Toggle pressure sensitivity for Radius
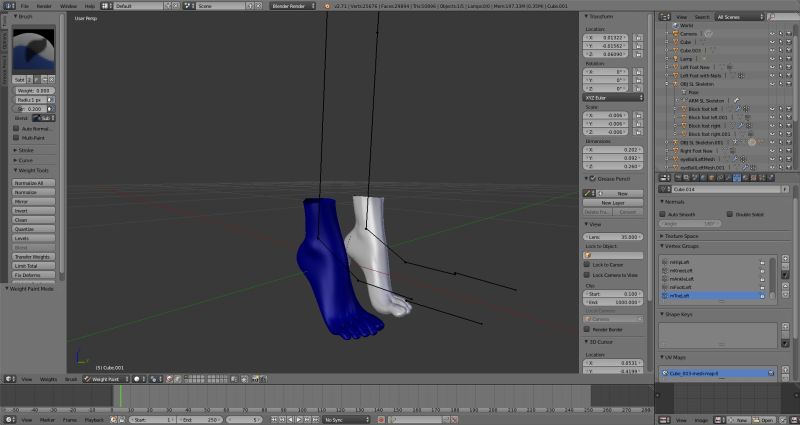 [x=51, y=100]
